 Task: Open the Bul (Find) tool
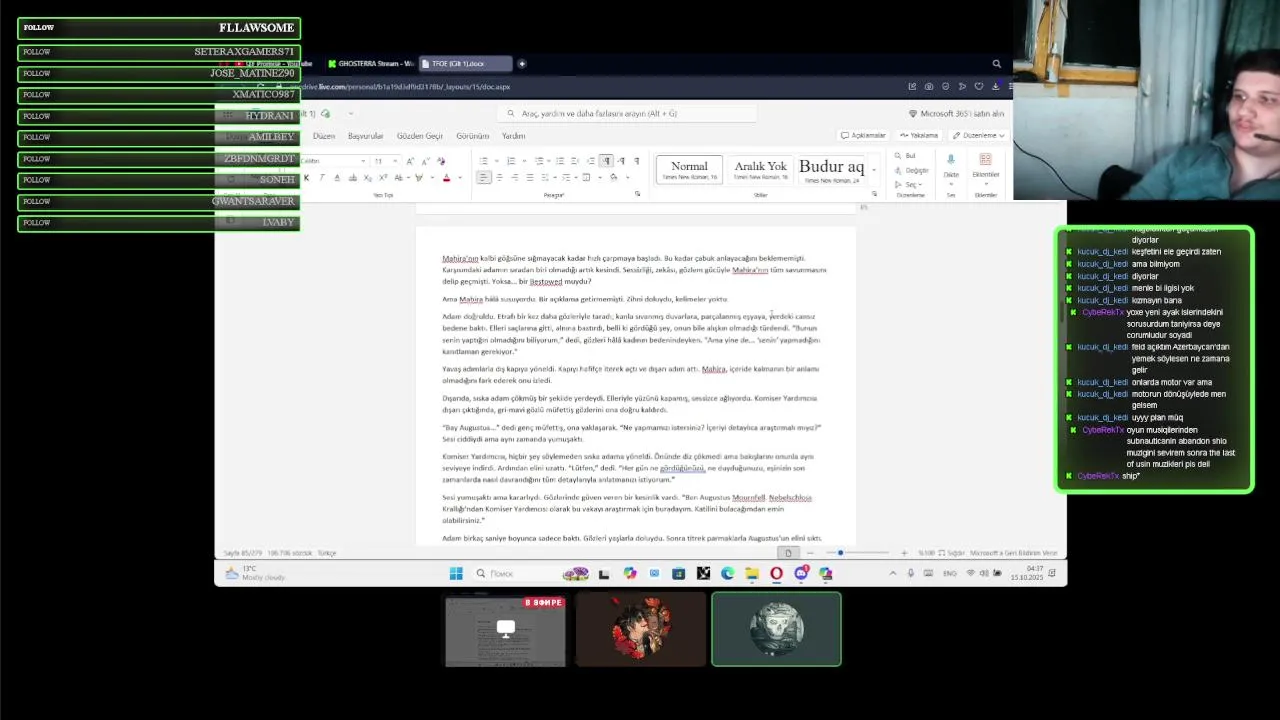(906, 156)
